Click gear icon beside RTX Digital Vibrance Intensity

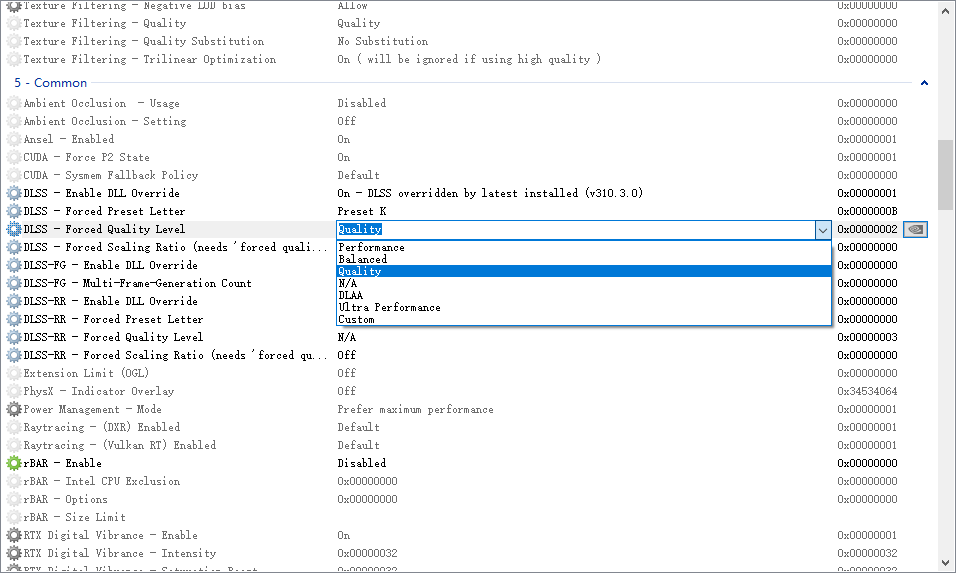[14, 553]
